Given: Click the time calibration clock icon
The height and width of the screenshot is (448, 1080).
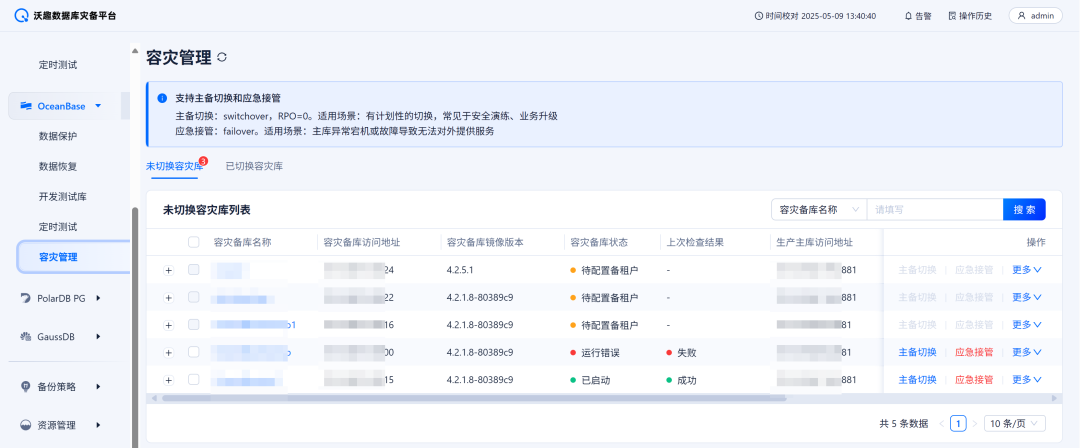Looking at the screenshot, I should point(759,16).
